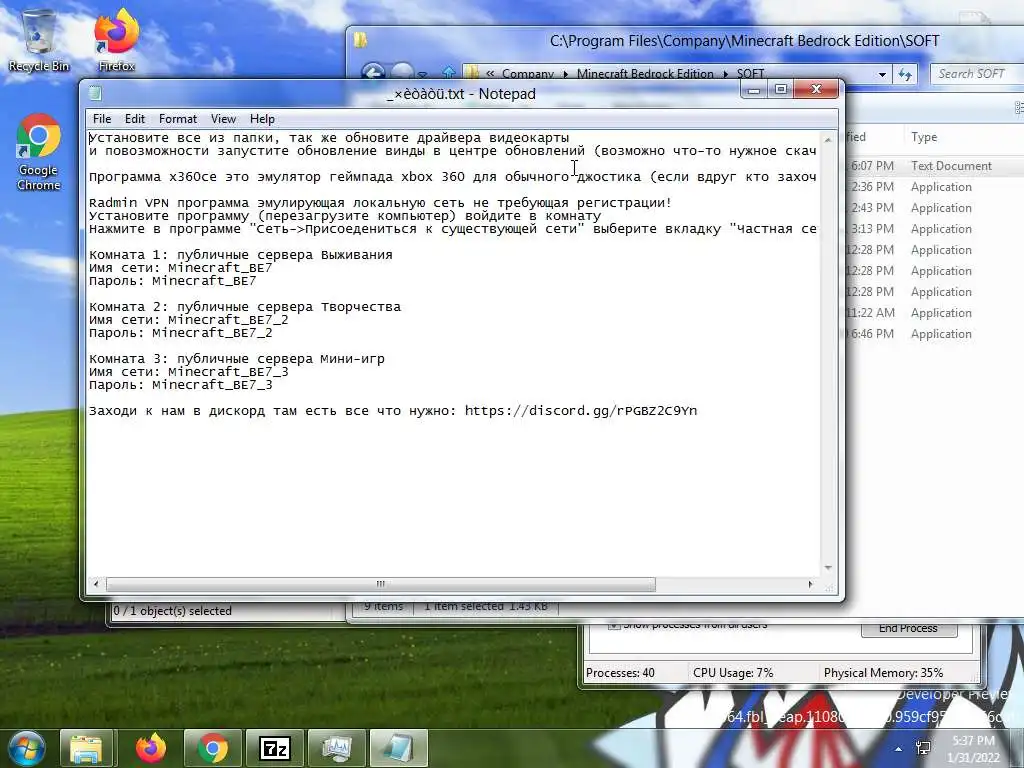Click the discord.gg/rPGBZ2C9Yn URL text in Notepad

click(581, 411)
